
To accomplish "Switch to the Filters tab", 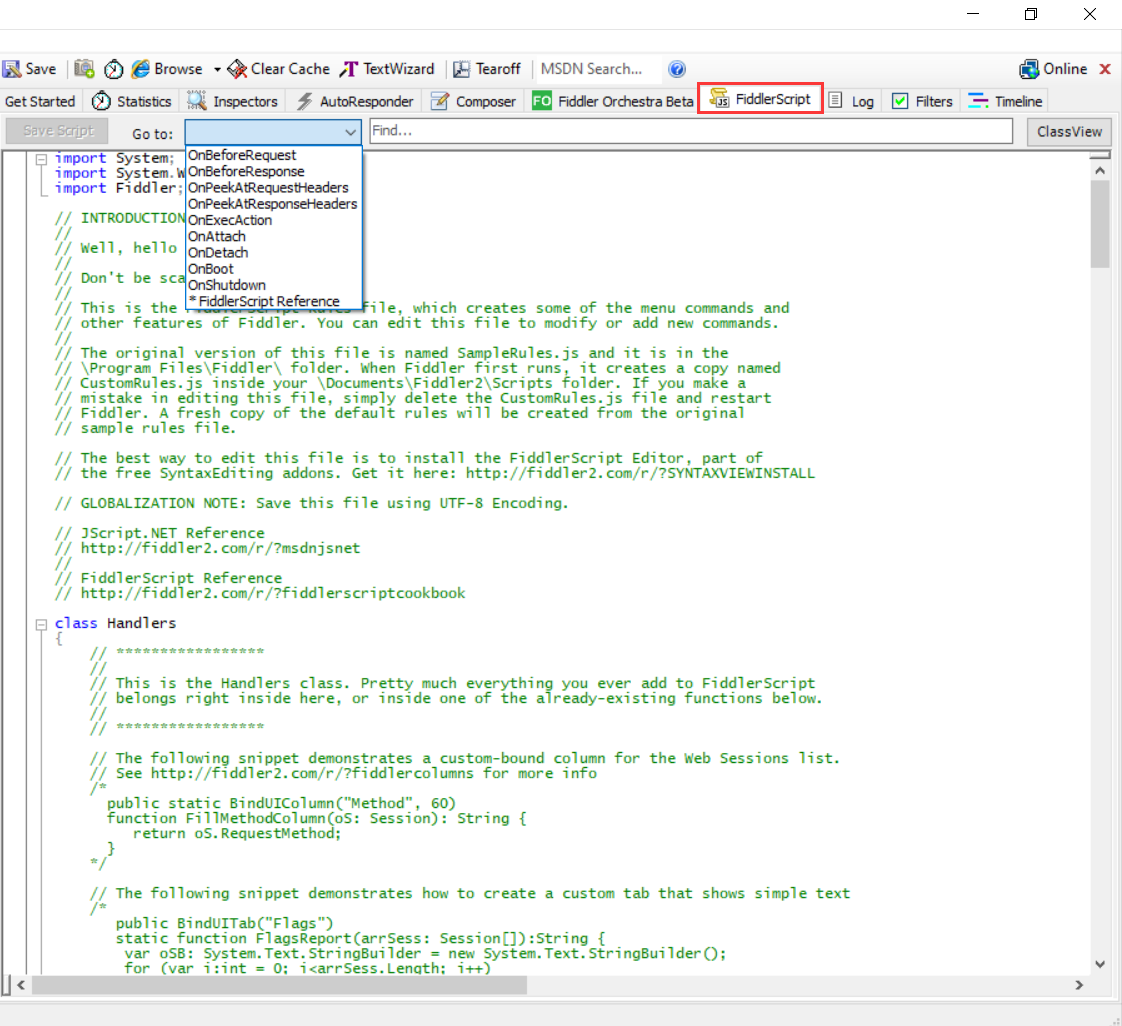I will pyautogui.click(x=922, y=102).
